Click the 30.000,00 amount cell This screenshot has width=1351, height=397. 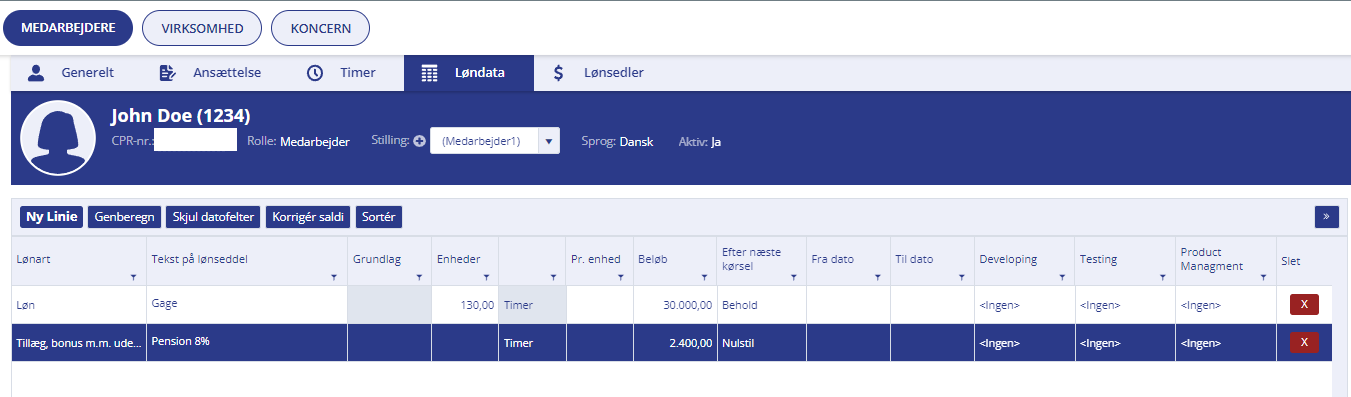675,305
